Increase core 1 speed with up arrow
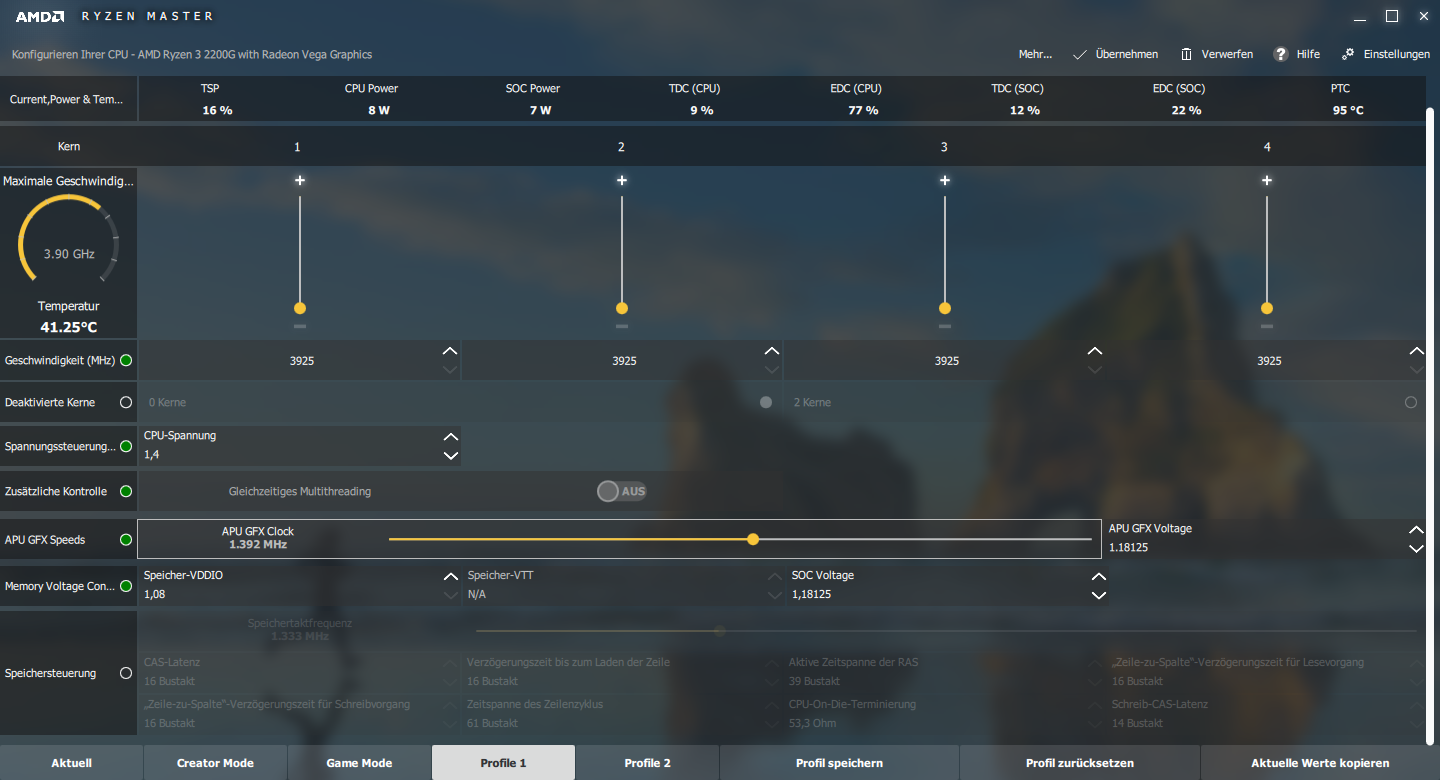Viewport: 1440px width, 780px height. click(450, 351)
